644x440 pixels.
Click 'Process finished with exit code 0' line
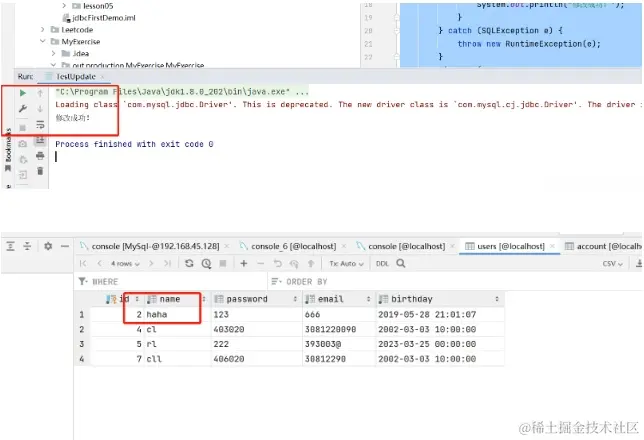pos(134,144)
